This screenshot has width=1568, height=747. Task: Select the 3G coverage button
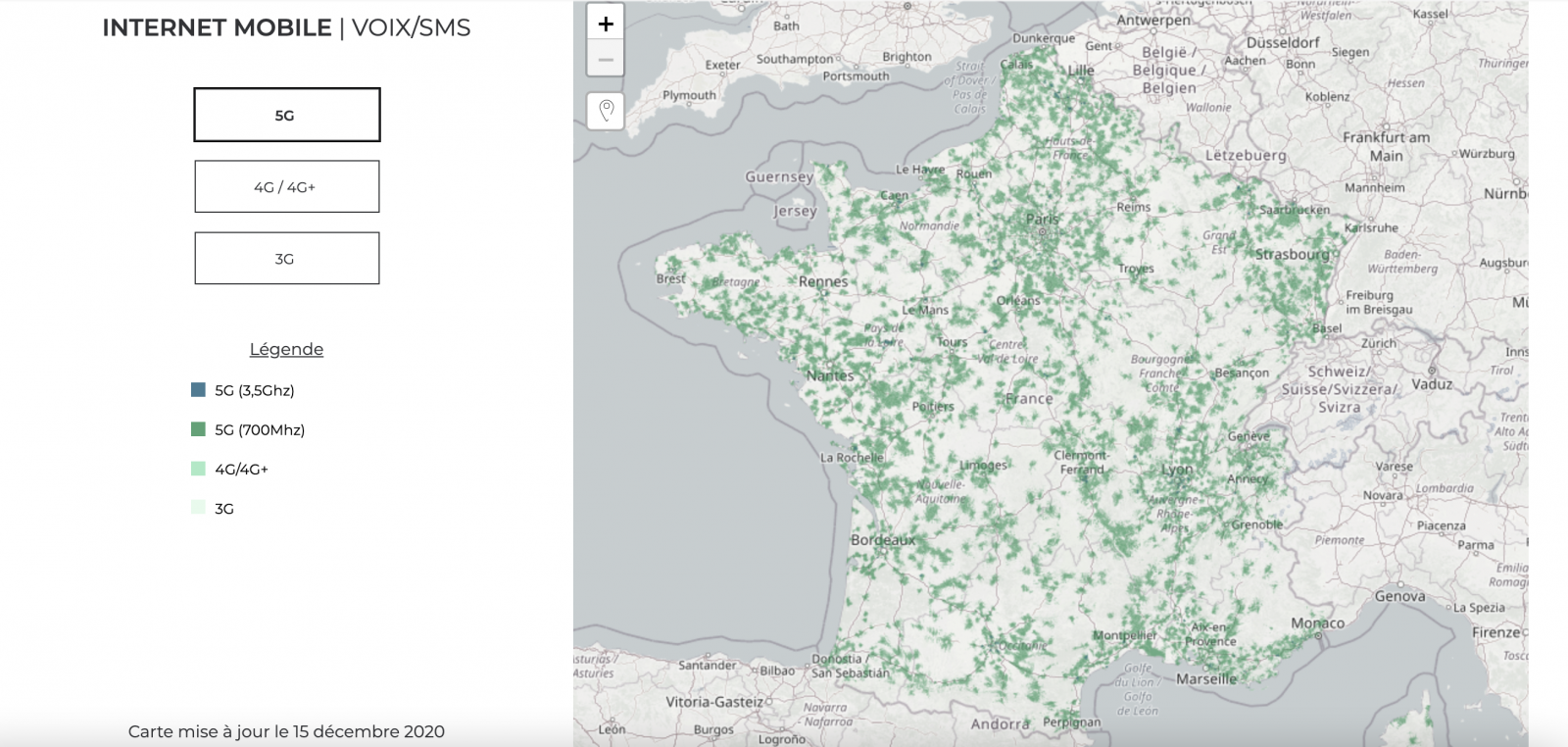pos(287,258)
